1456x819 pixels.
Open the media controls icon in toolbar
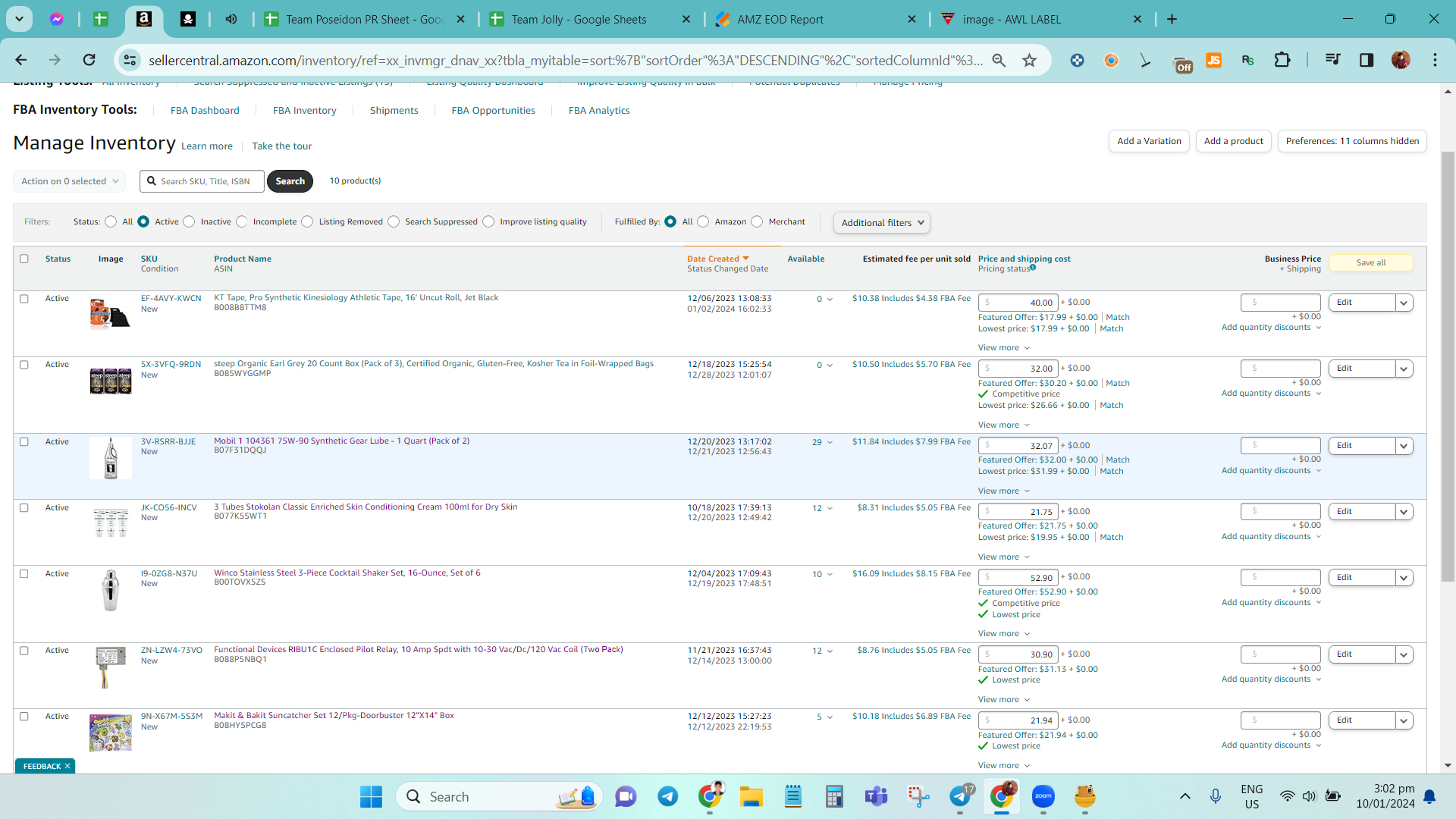coord(1332,60)
